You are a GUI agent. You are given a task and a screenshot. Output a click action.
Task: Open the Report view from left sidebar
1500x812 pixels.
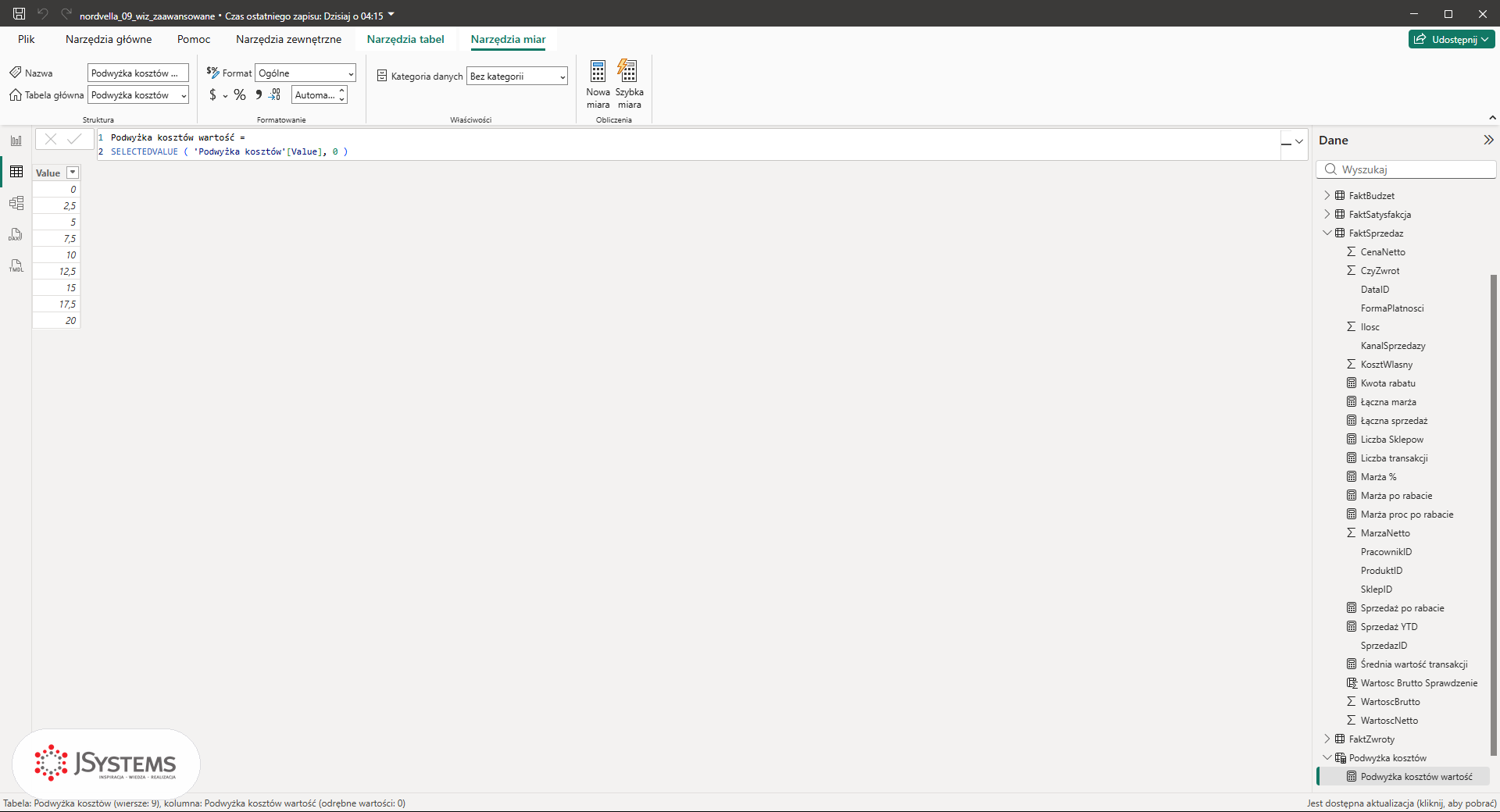point(16,141)
